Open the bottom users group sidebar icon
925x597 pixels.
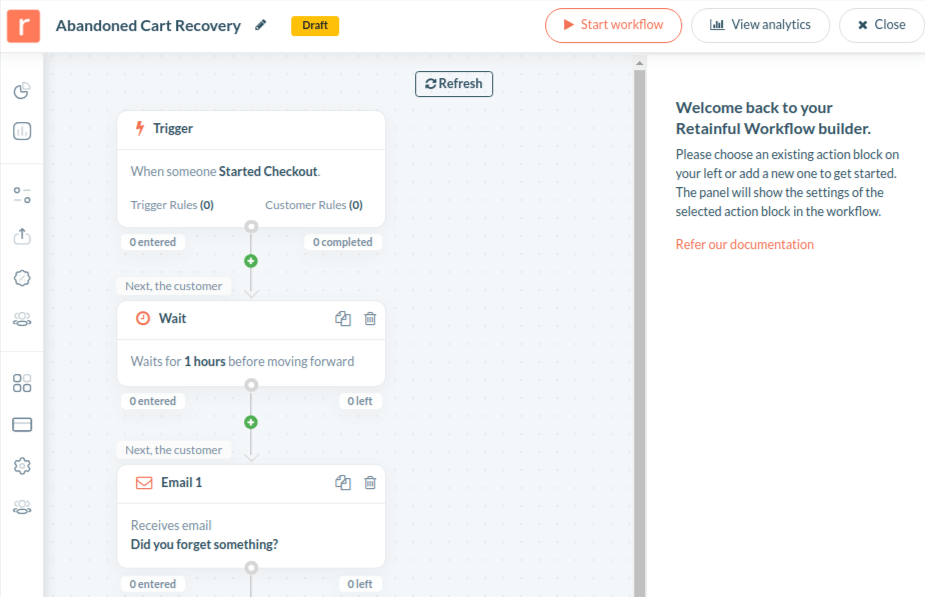22,507
